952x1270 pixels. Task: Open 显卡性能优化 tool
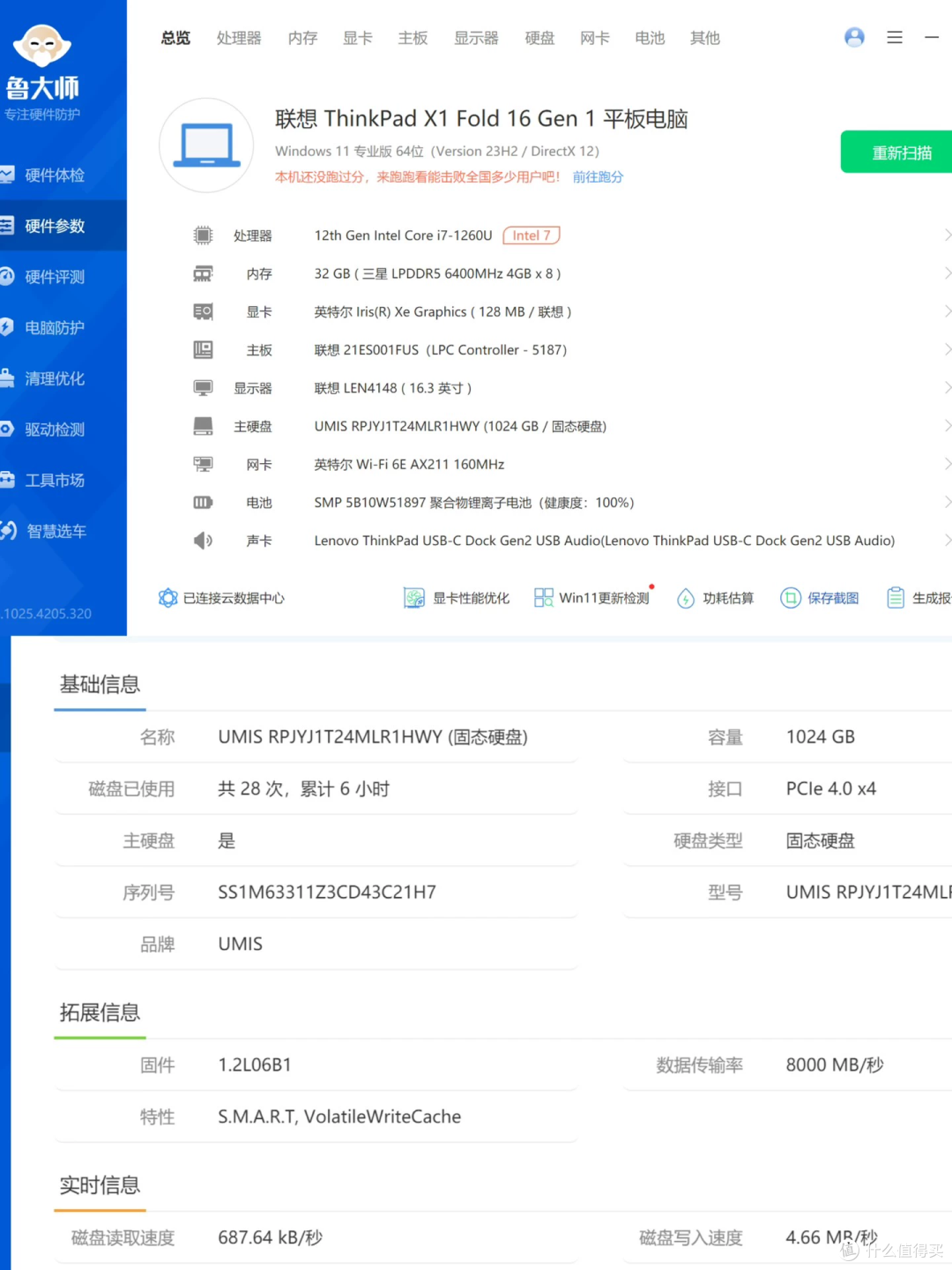[x=457, y=598]
